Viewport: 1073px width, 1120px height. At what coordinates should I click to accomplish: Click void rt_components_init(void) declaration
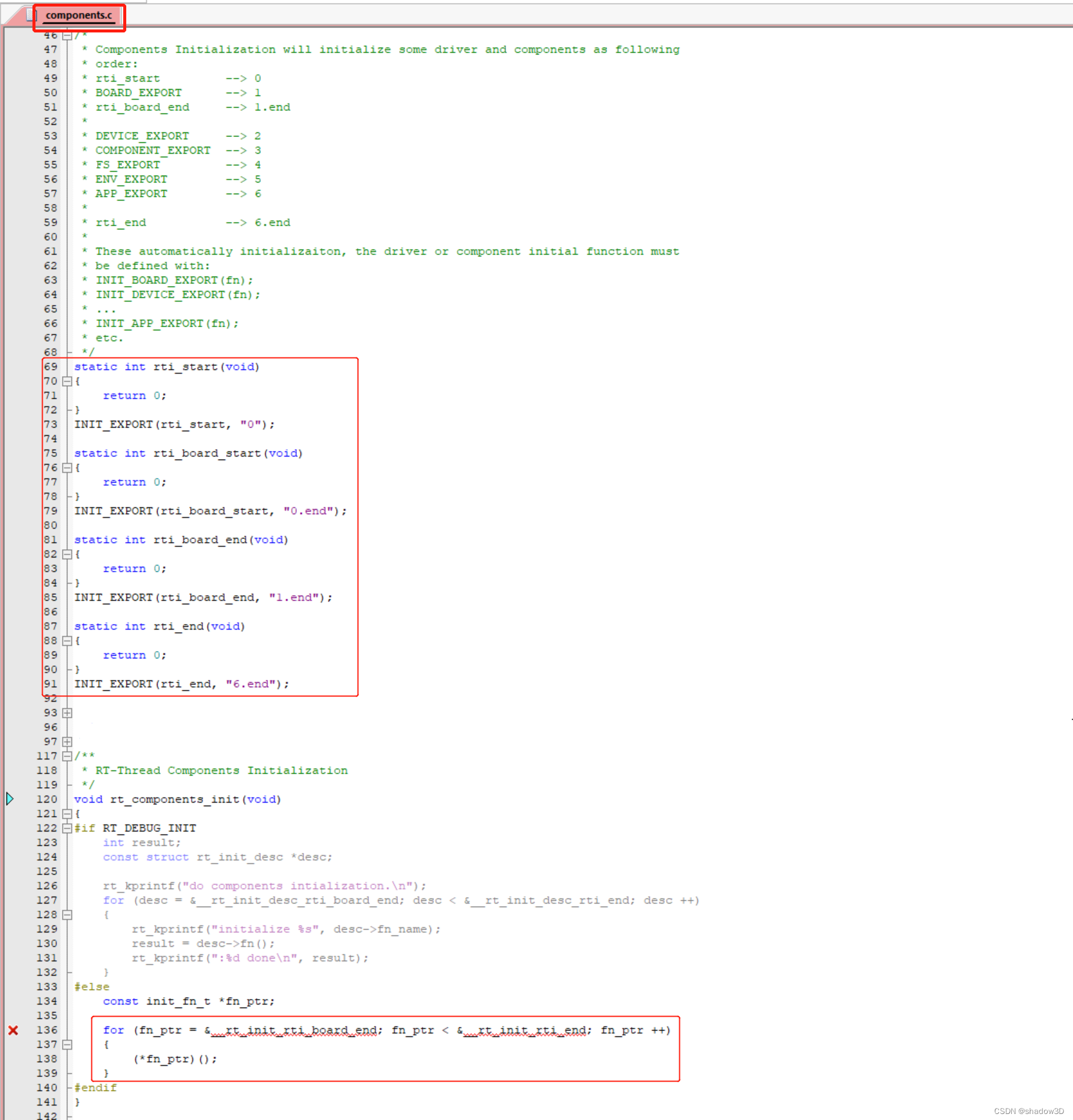(177, 800)
